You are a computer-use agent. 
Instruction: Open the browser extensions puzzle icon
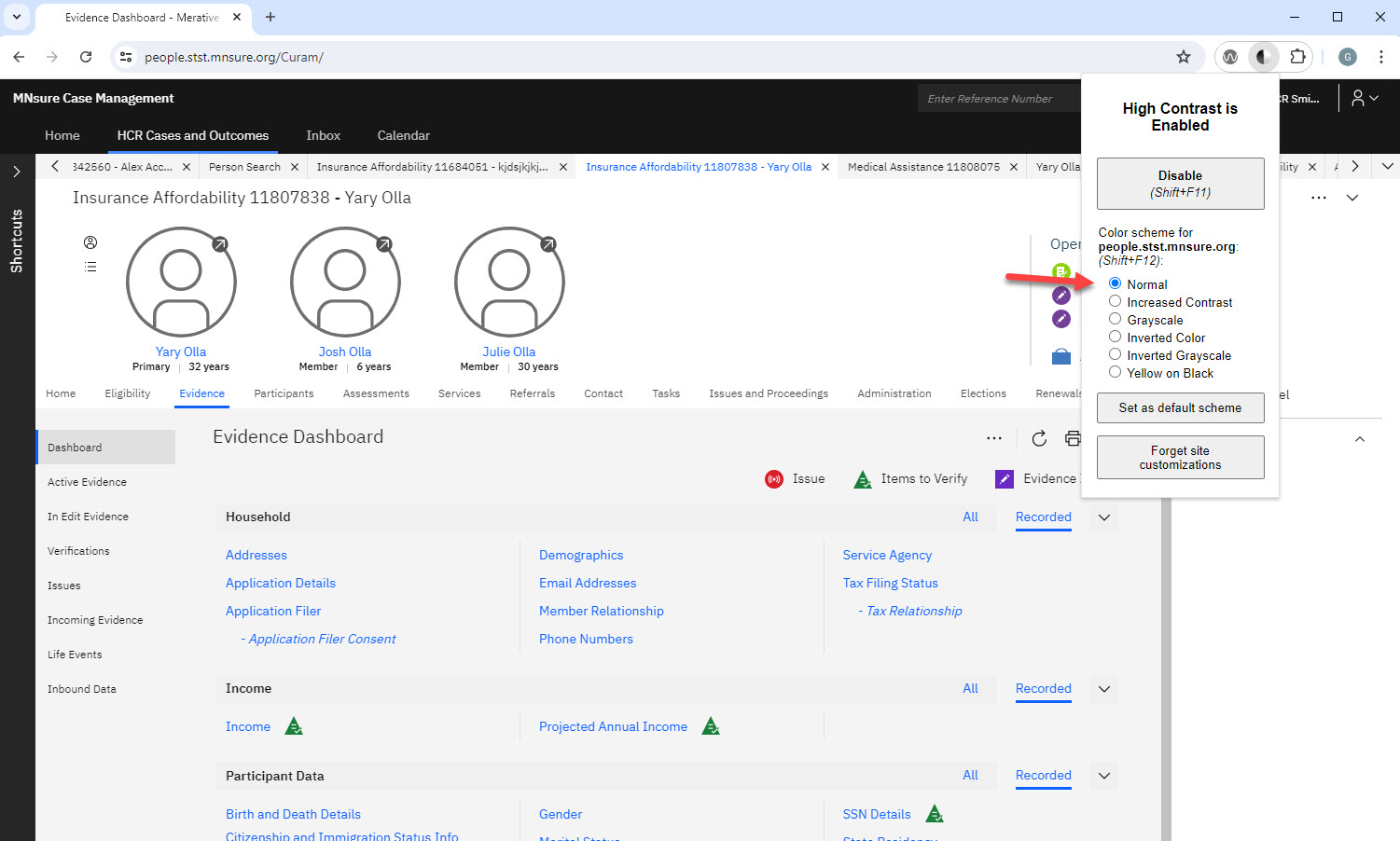[1297, 57]
